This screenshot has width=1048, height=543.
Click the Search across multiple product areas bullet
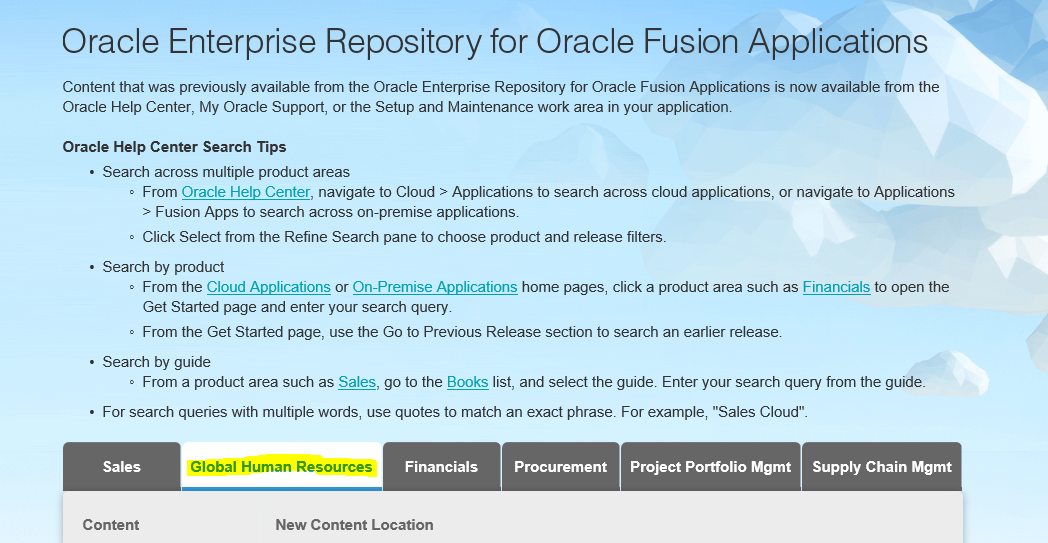(x=226, y=172)
